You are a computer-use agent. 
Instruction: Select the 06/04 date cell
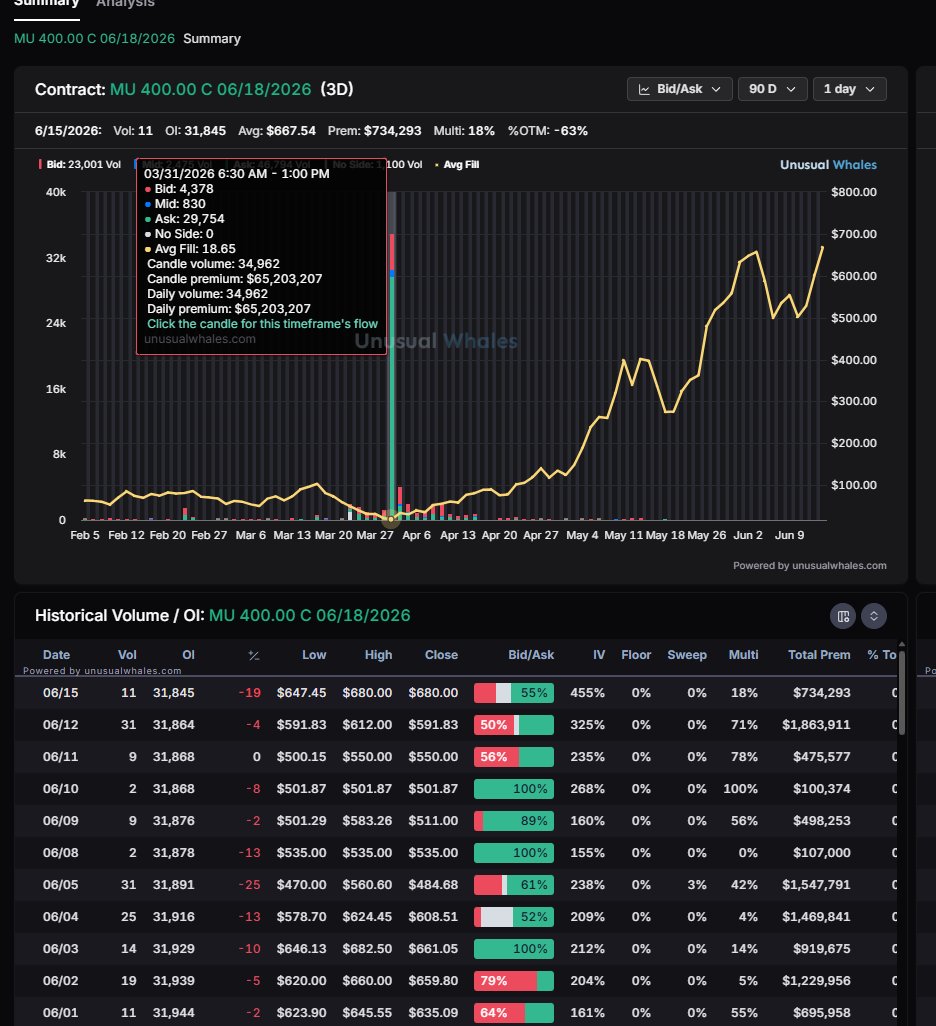[60, 917]
